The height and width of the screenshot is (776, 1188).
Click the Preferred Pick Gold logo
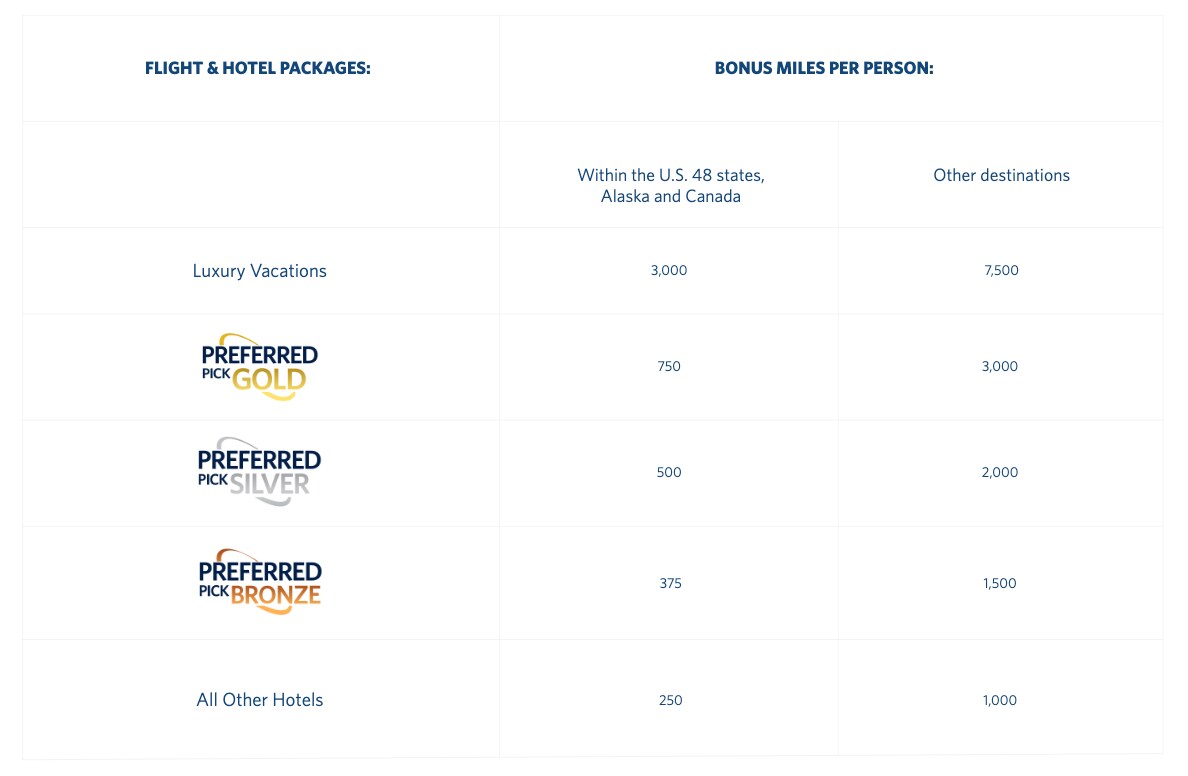tap(259, 367)
